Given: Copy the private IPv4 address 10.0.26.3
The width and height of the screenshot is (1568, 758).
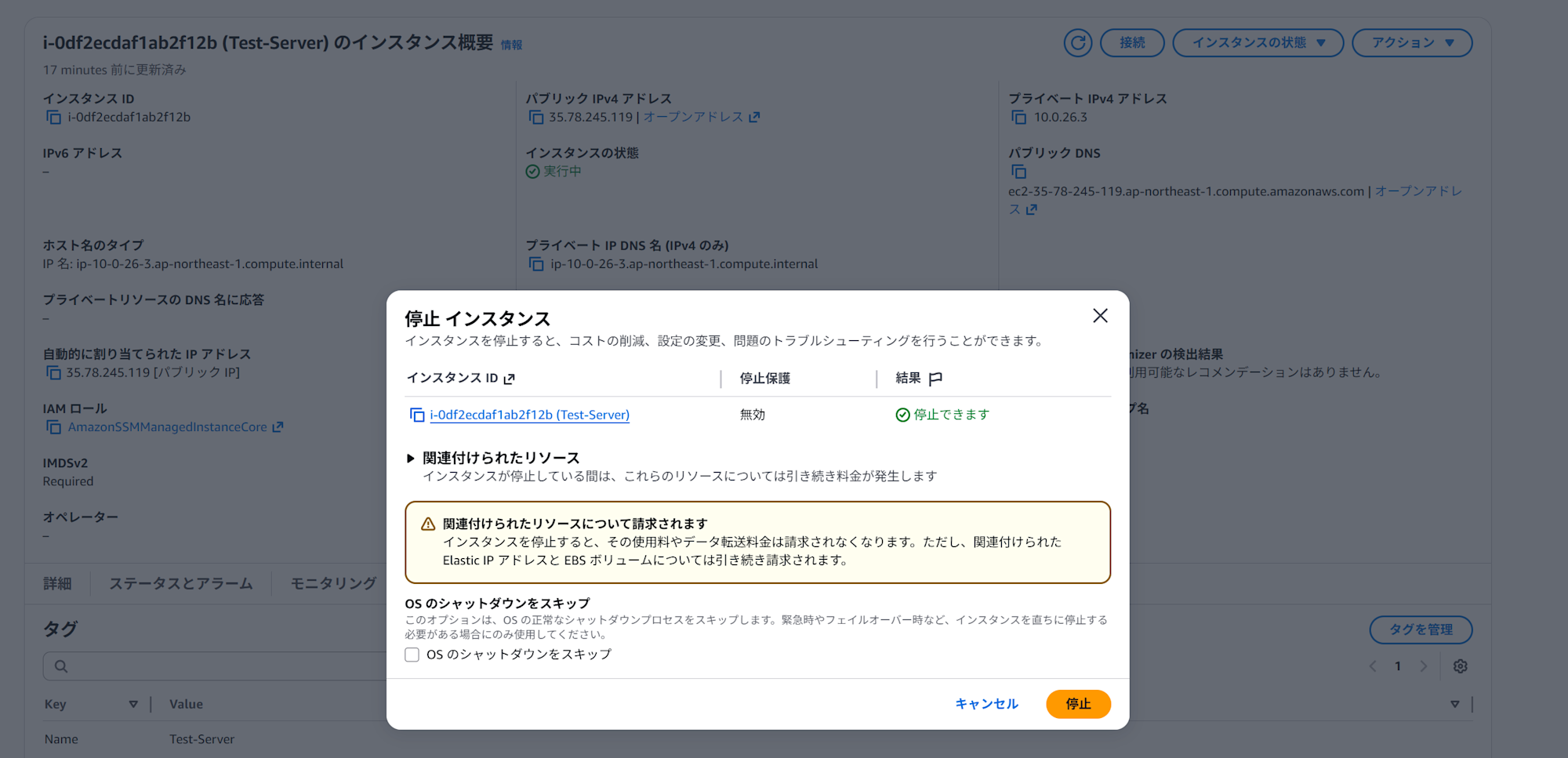Looking at the screenshot, I should pos(1018,118).
